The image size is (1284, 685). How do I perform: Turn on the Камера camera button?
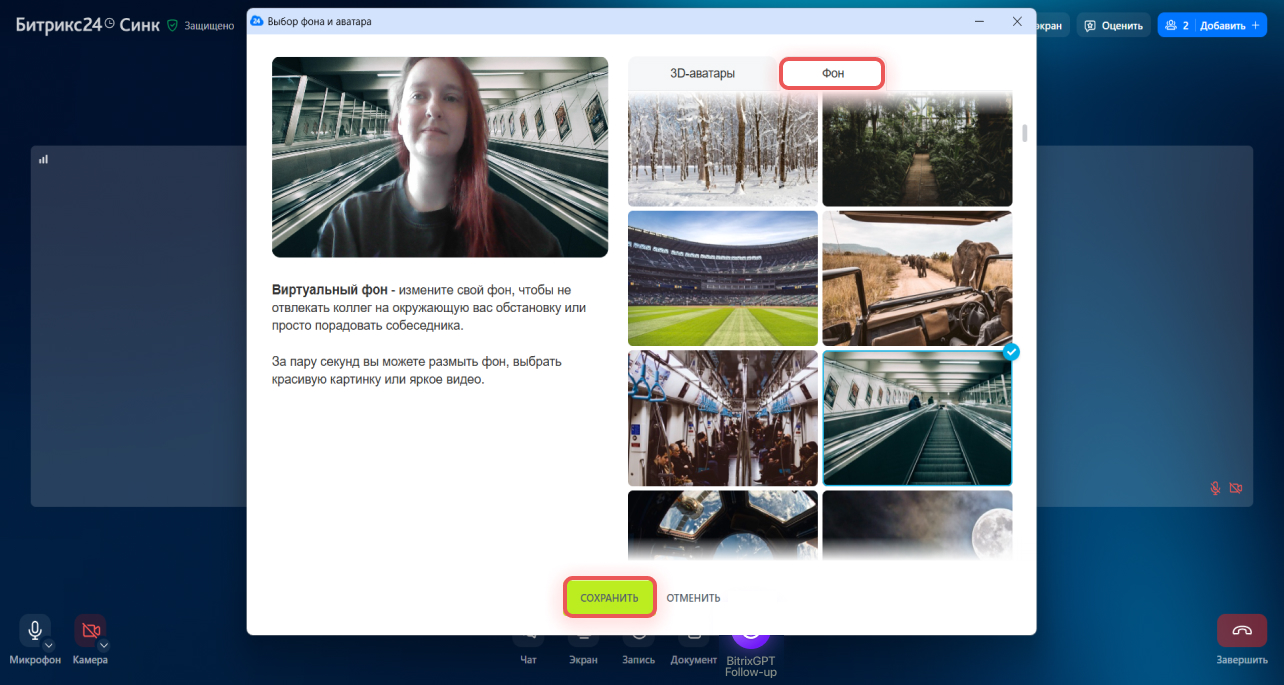pos(90,630)
